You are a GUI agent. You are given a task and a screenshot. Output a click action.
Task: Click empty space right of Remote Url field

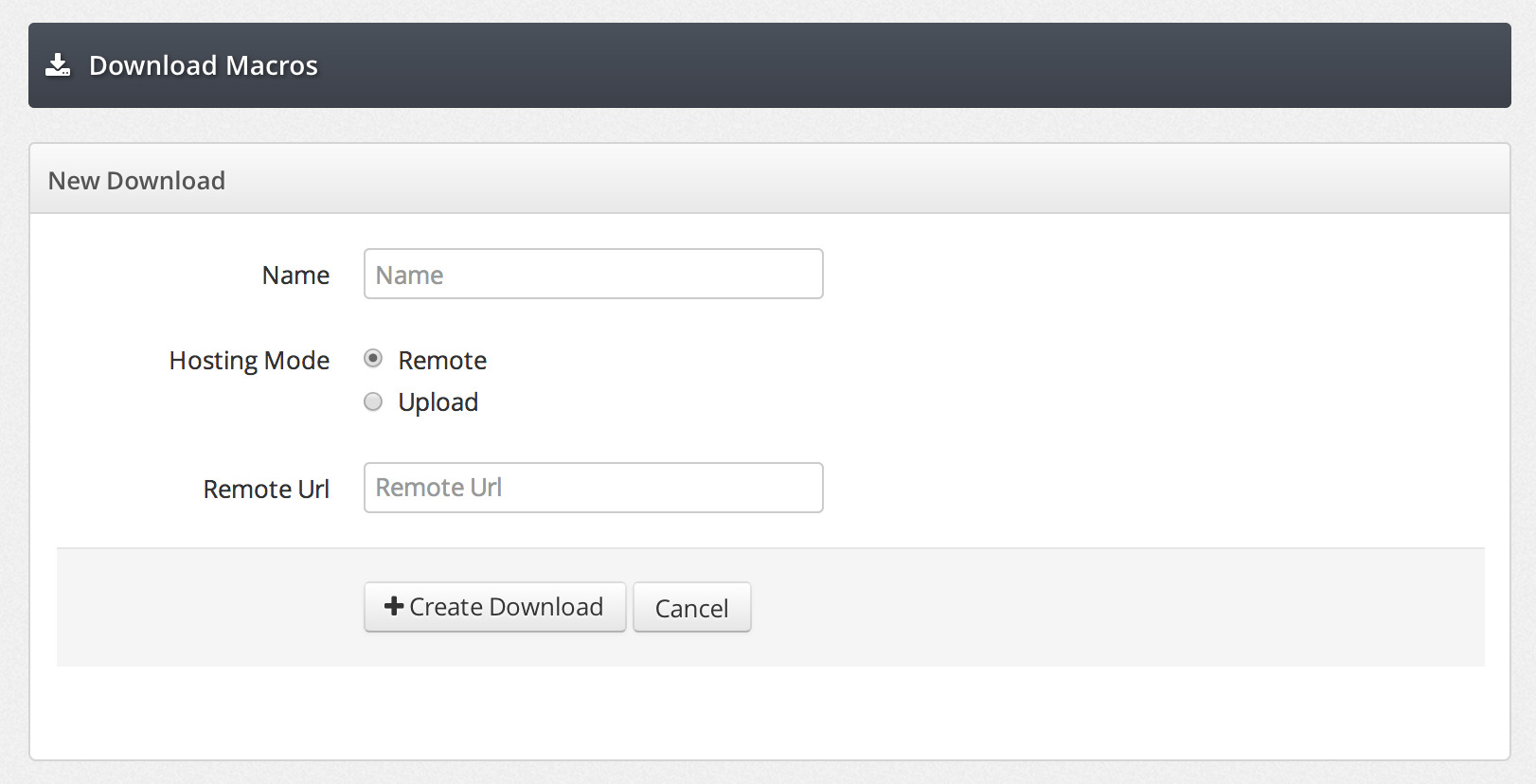click(x=1136, y=488)
